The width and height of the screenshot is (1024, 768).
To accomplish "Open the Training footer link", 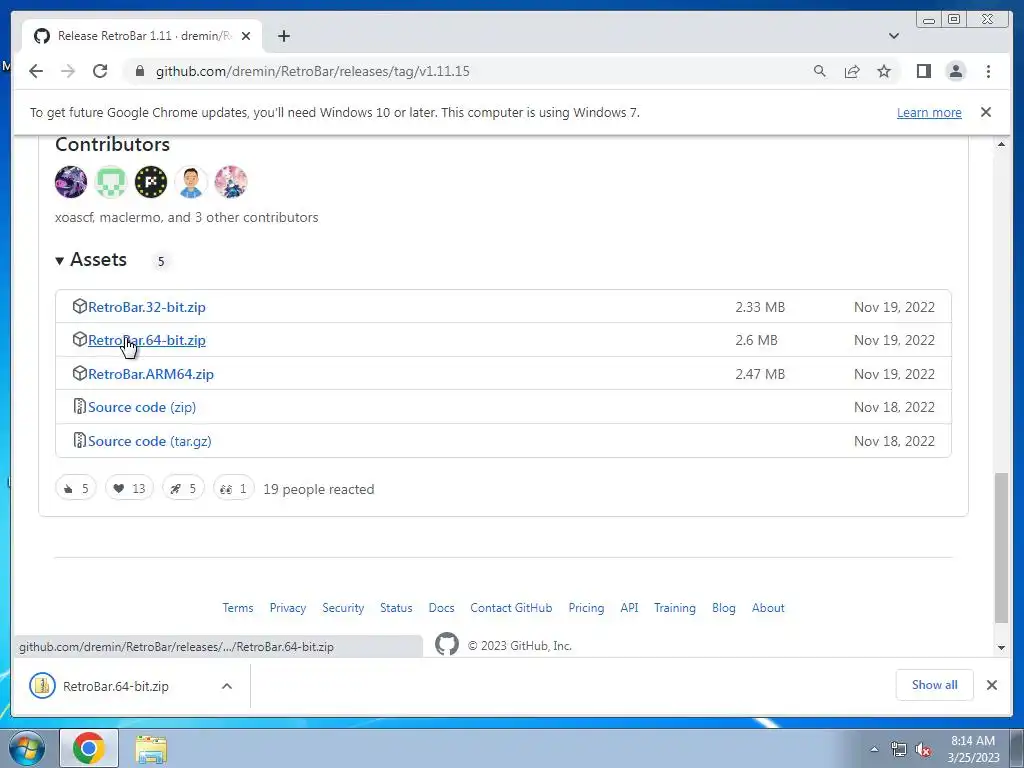I will pos(675,608).
